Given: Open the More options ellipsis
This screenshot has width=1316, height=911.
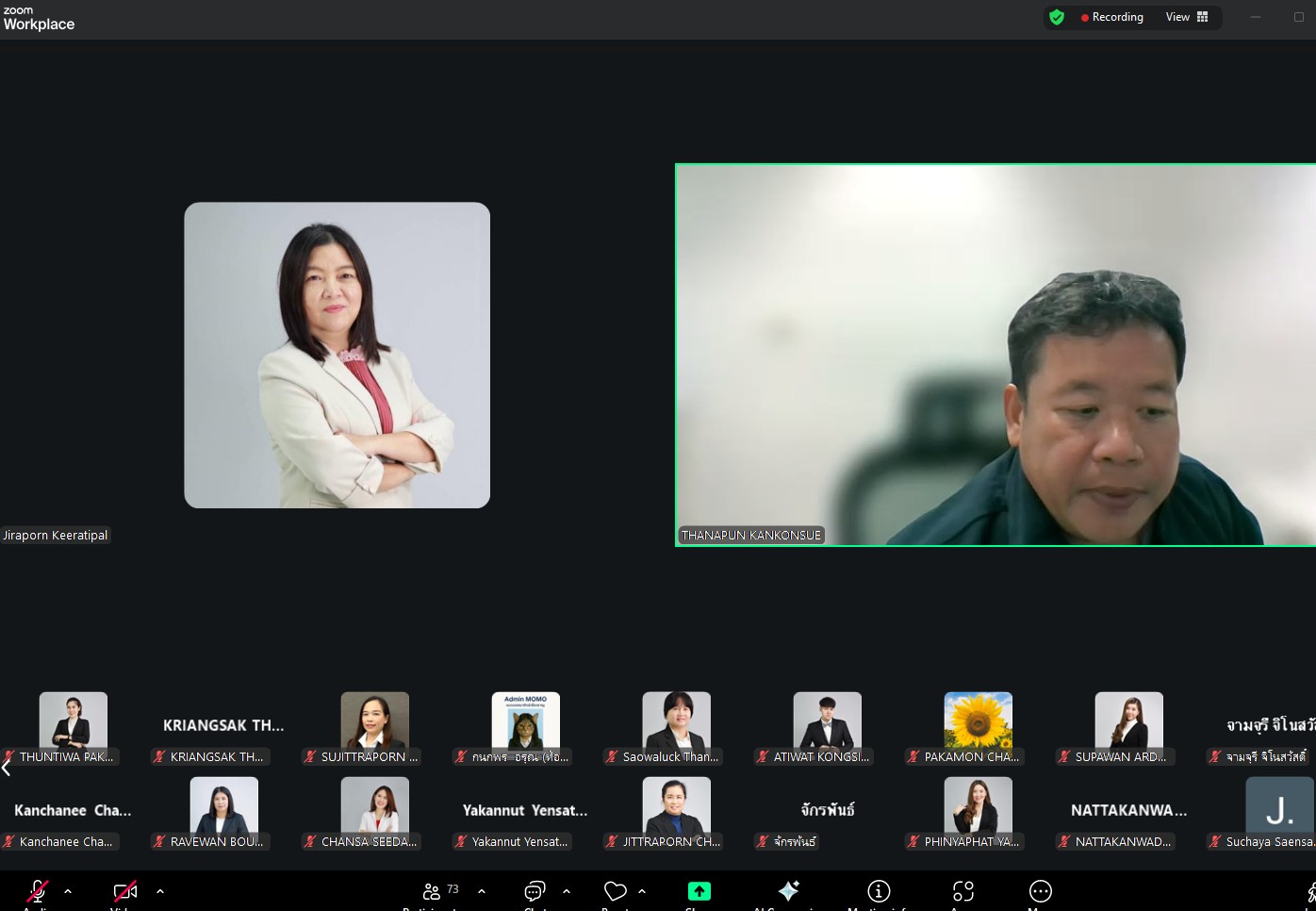Looking at the screenshot, I should tap(1041, 891).
